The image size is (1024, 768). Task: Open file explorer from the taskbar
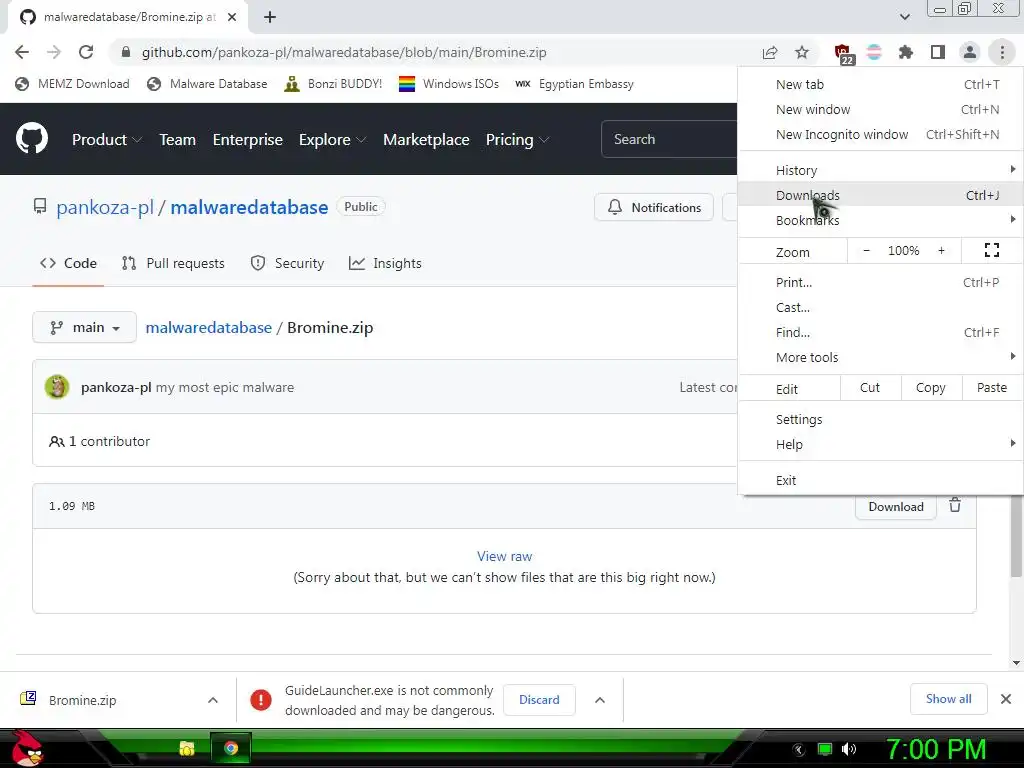click(x=187, y=748)
